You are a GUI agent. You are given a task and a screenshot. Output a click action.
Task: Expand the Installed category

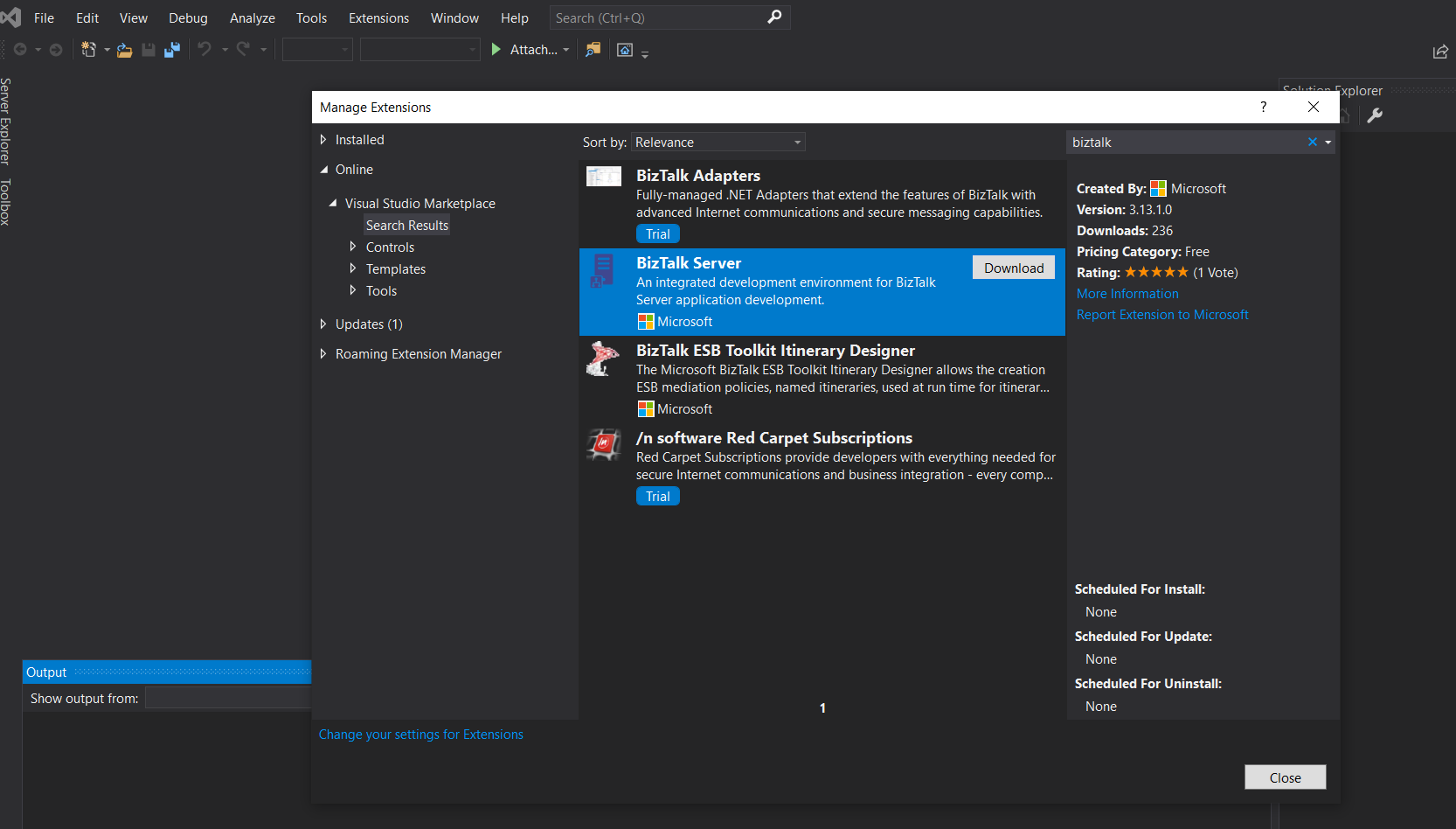point(323,139)
